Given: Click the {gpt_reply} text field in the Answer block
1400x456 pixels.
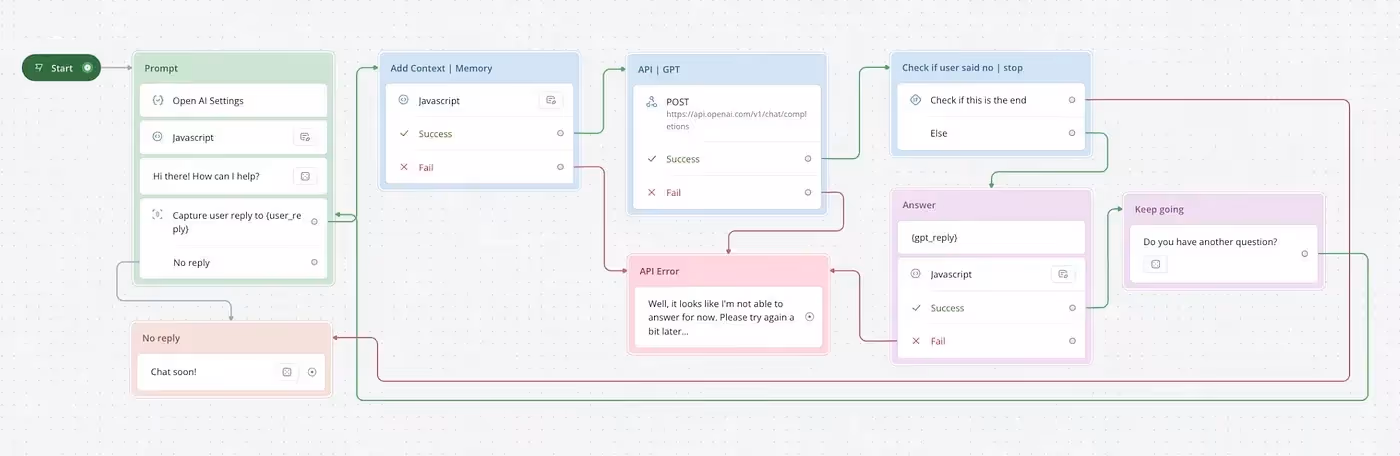Looking at the screenshot, I should pos(991,238).
